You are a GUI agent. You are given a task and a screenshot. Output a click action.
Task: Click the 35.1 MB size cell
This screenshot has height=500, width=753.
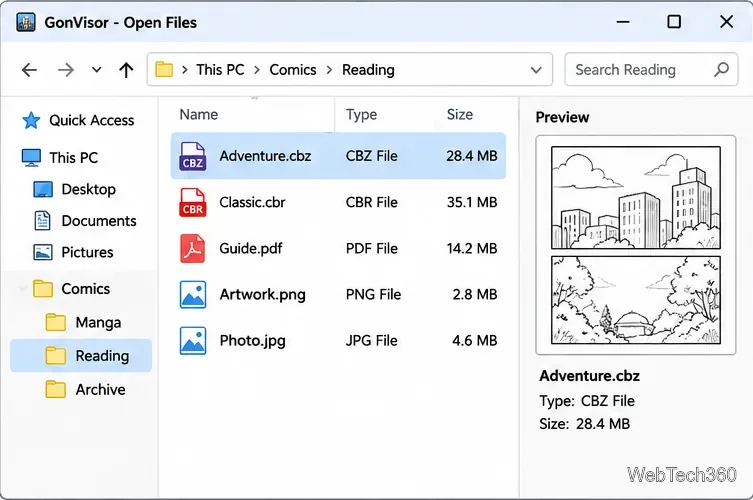(x=472, y=202)
